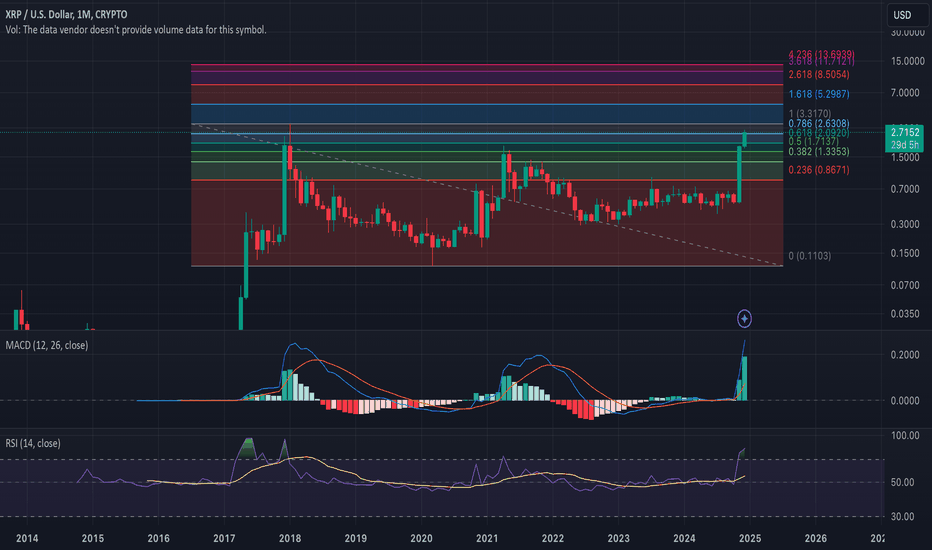The width and height of the screenshot is (932, 550).
Task: Click the 2016 label on the time axis
Action: point(158,538)
